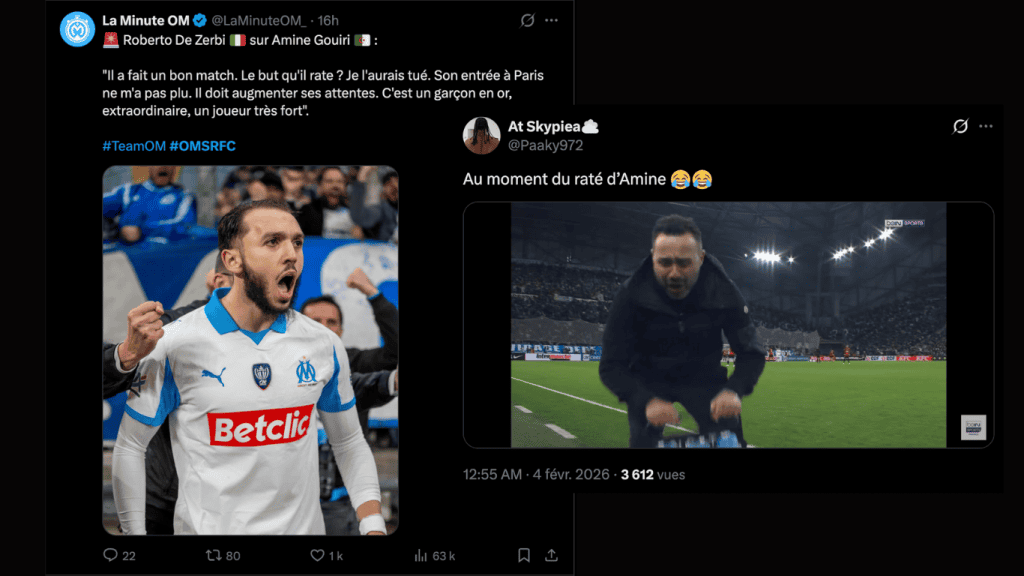Click Grok icon on At Skypiea tweet

pos(960,126)
